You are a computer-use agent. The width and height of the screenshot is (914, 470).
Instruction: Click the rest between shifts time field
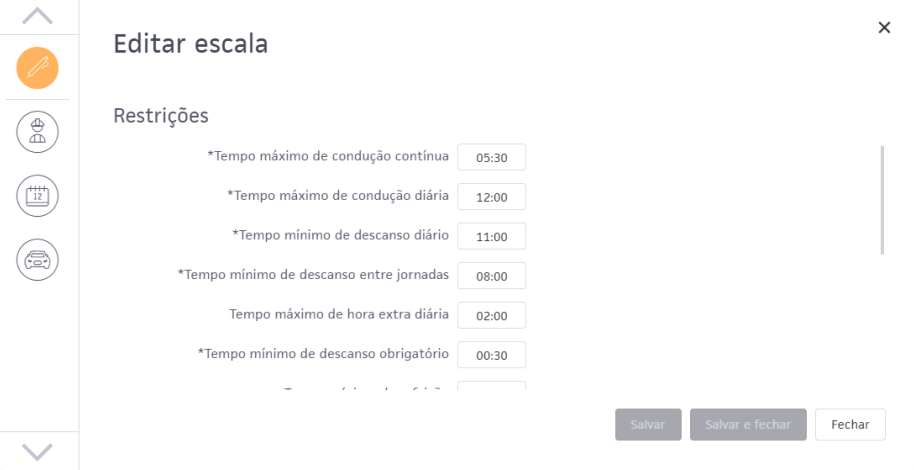click(x=491, y=276)
